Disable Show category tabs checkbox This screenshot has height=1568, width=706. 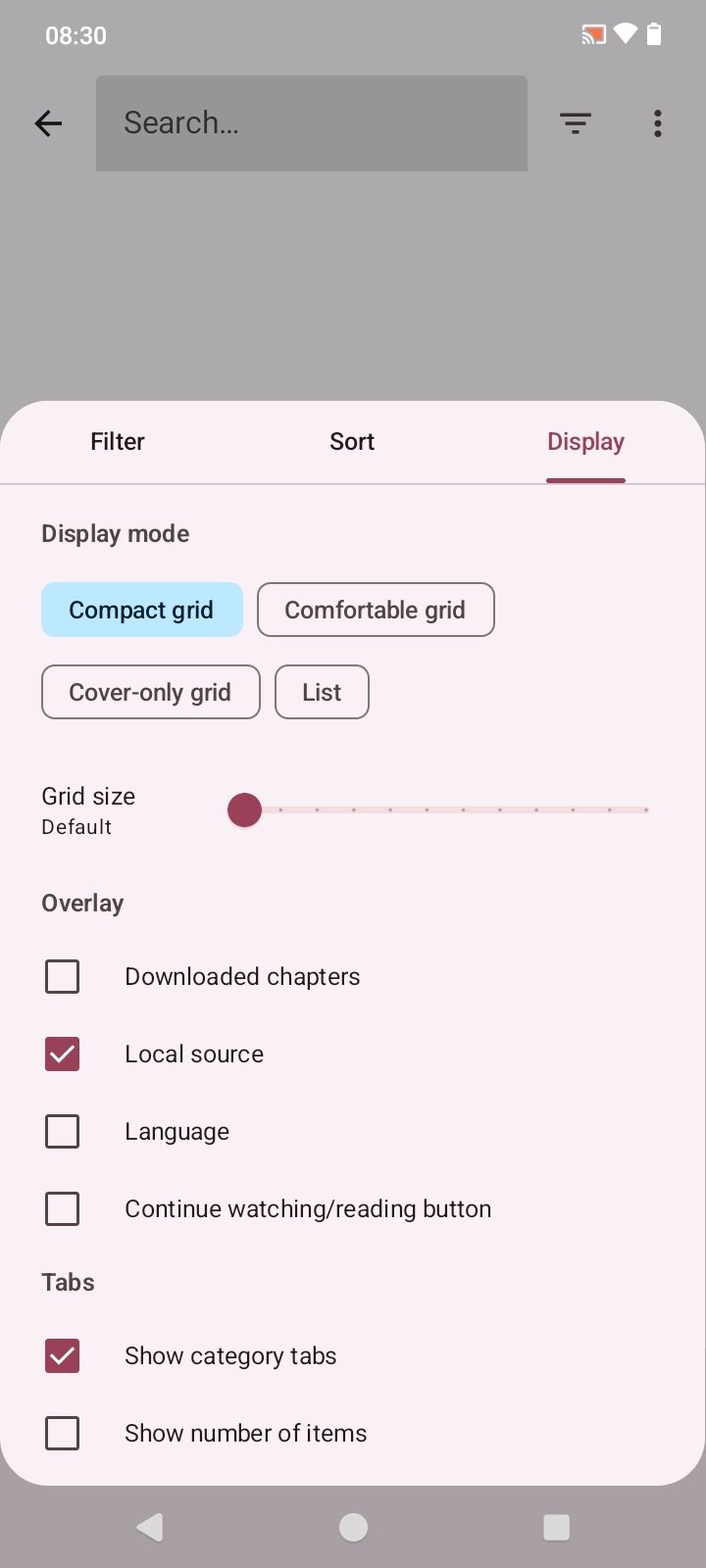click(x=63, y=1356)
